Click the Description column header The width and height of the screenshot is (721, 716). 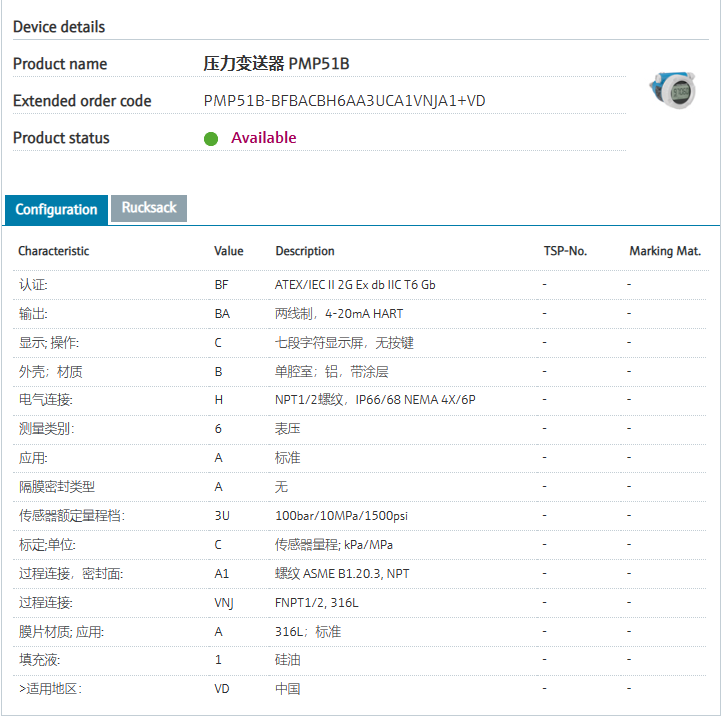[x=305, y=251]
